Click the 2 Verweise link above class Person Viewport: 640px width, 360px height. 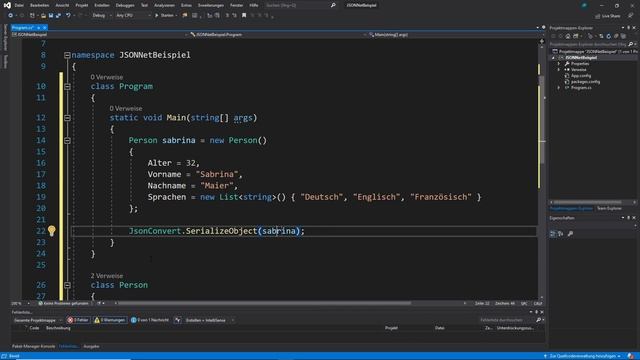click(107, 276)
